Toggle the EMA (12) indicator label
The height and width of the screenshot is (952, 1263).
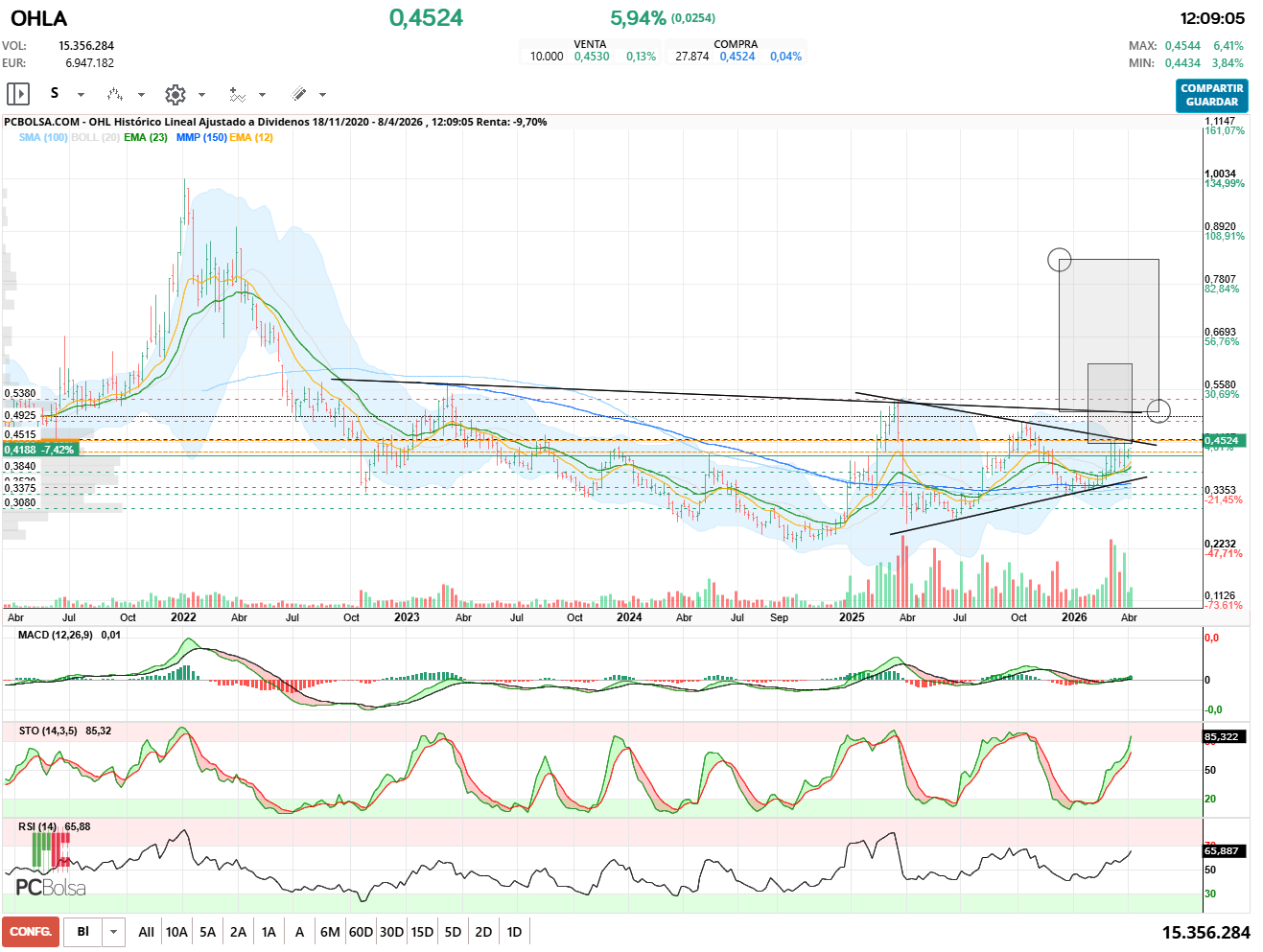pos(251,137)
